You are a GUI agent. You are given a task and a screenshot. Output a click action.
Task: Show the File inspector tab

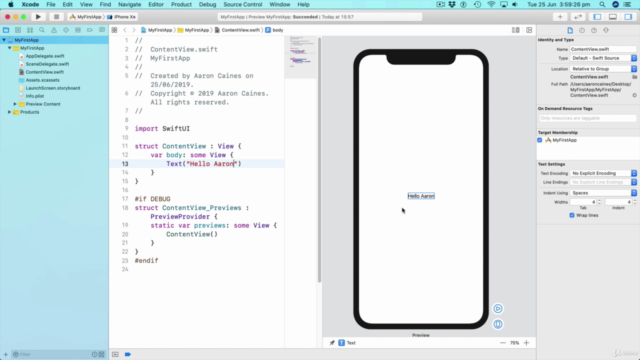[x=570, y=30]
